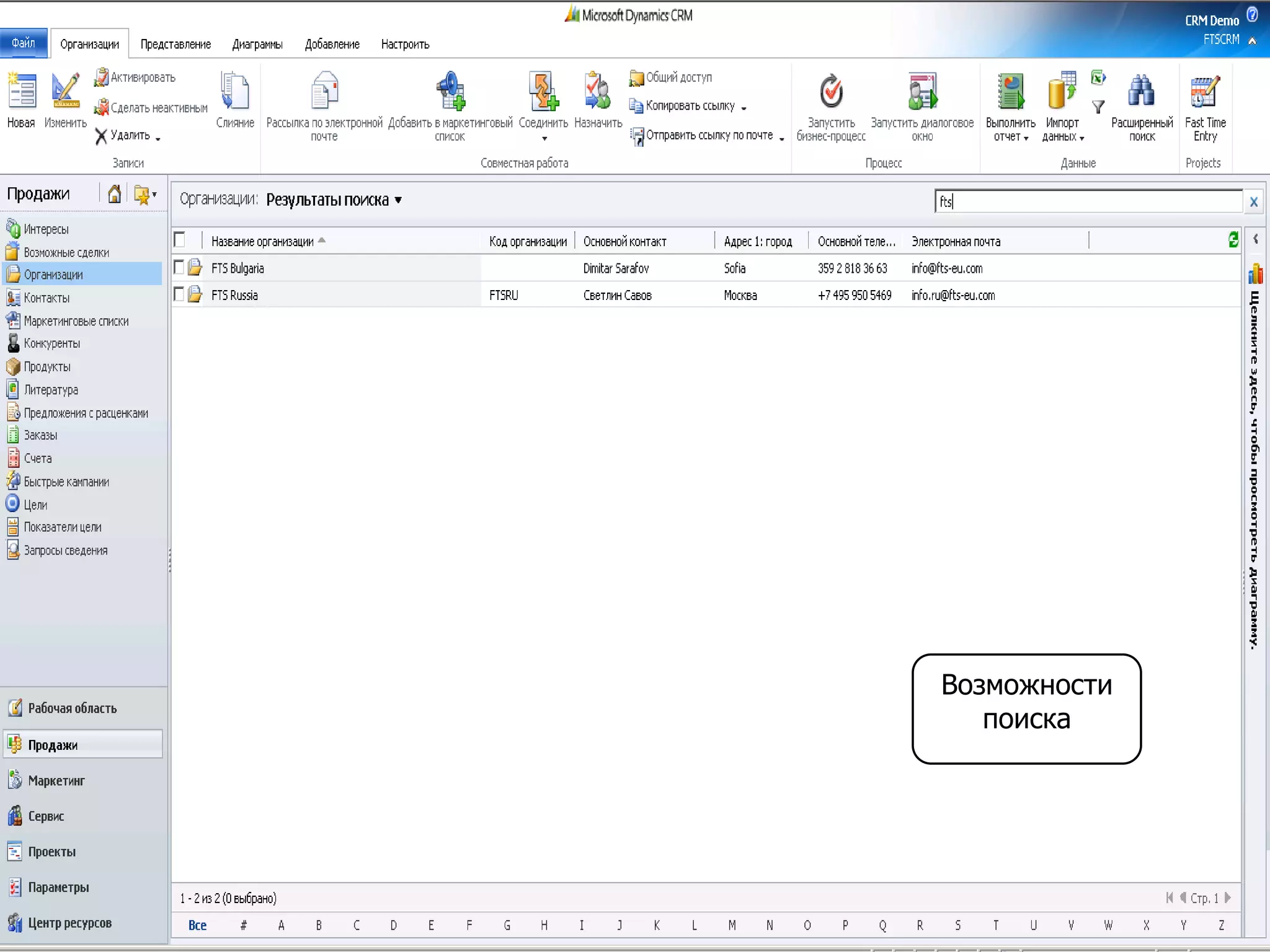The image size is (1270, 952).
Task: Toggle the select-all header checkbox
Action: coord(180,240)
